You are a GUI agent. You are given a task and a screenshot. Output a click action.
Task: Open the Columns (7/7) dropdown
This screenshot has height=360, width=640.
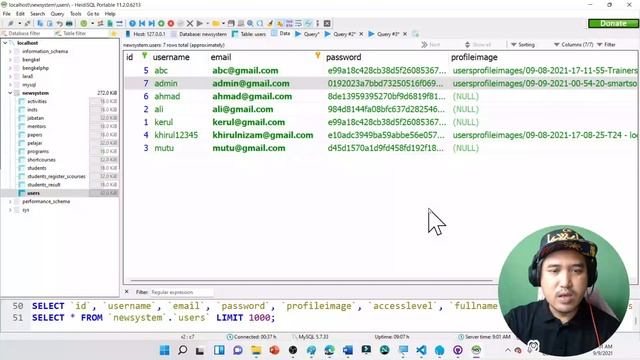pyautogui.click(x=573, y=44)
